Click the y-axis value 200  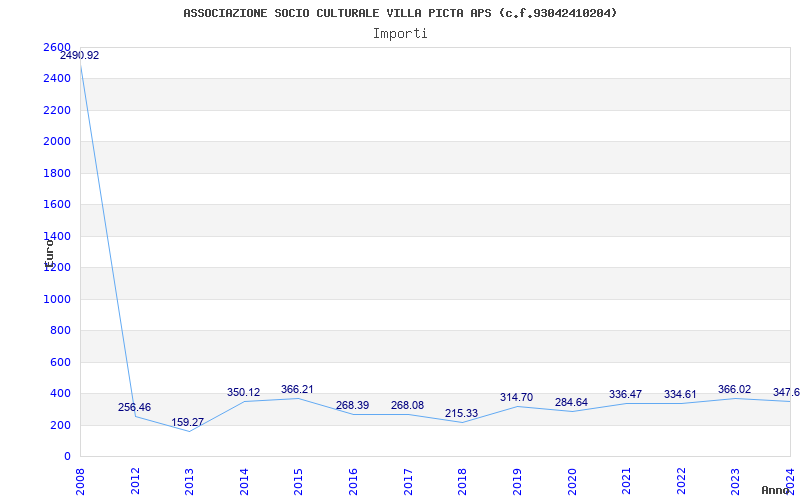(x=61, y=426)
